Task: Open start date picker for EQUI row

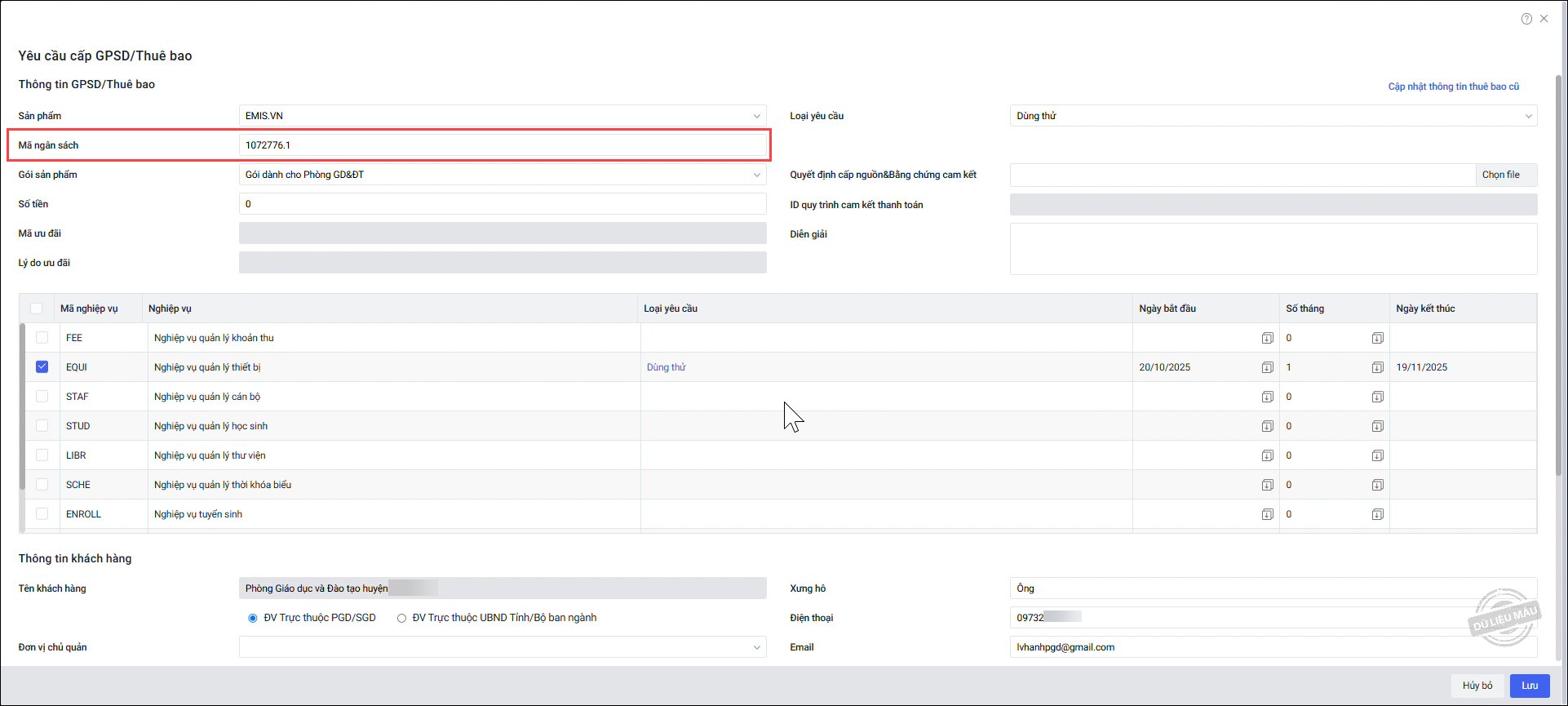Action: click(x=1267, y=367)
